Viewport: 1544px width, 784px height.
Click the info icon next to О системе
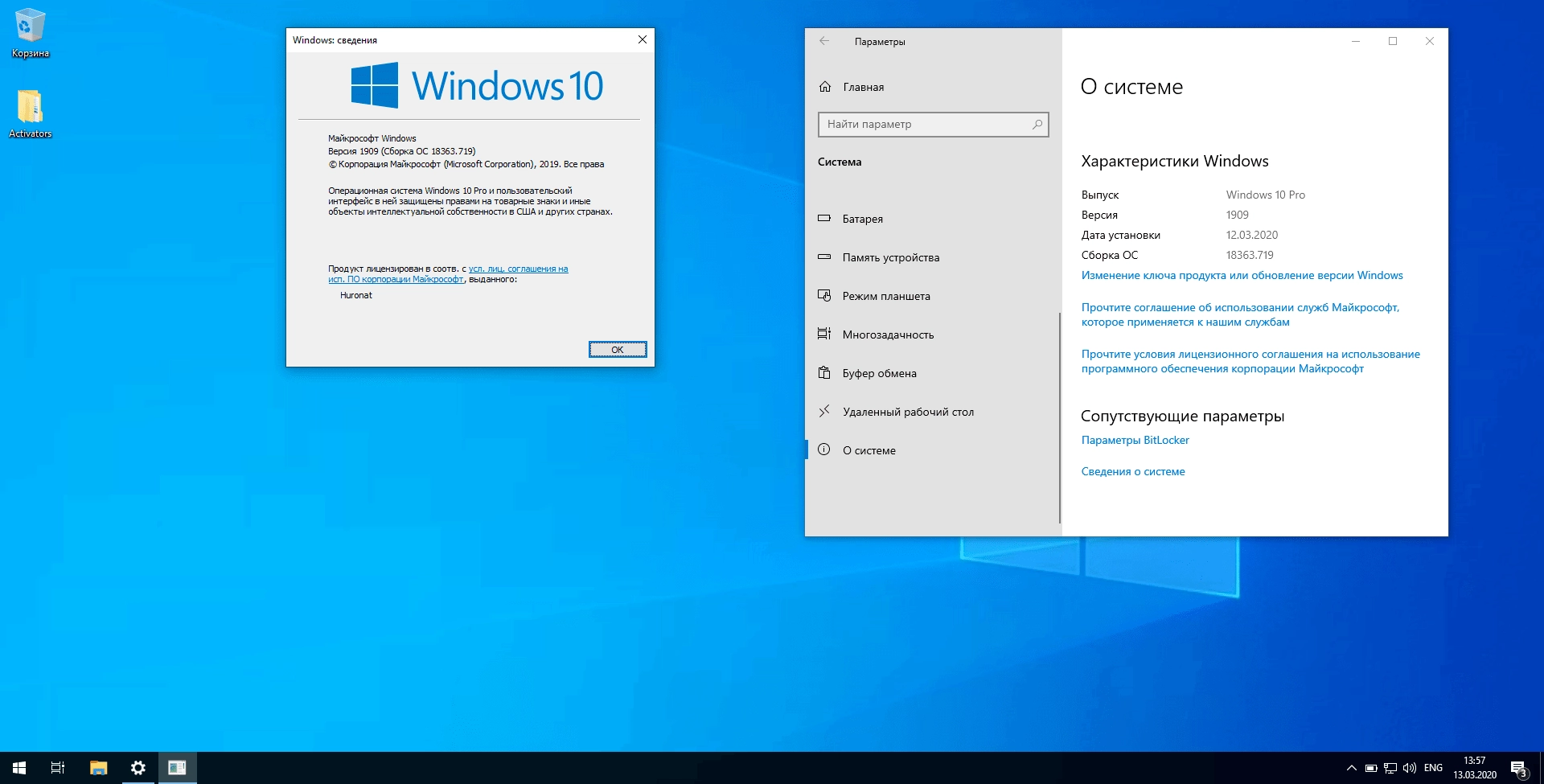824,449
